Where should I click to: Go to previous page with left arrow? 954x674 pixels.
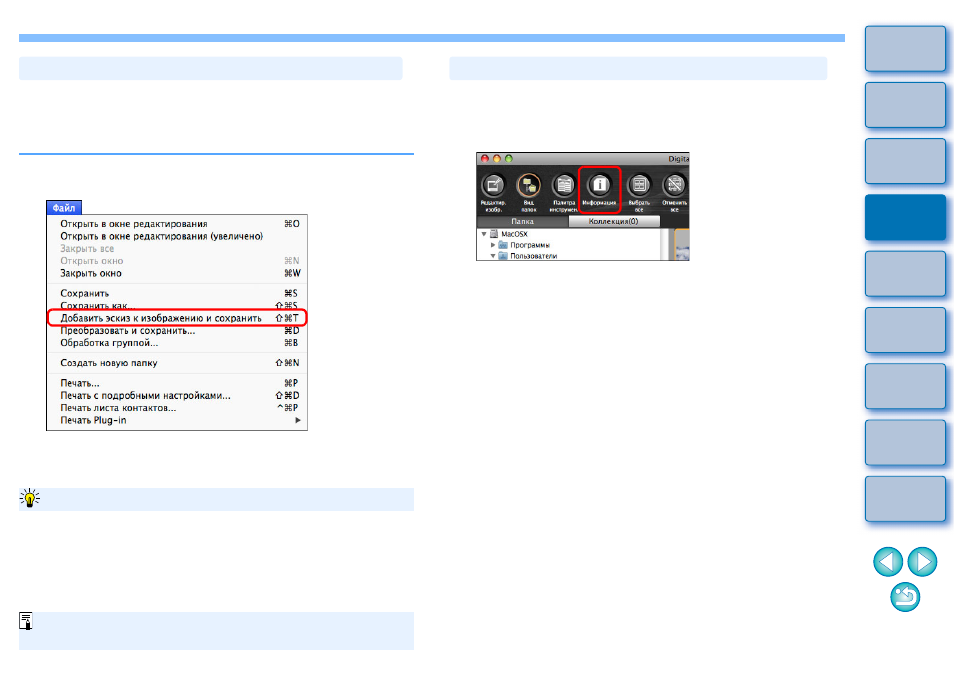point(888,561)
